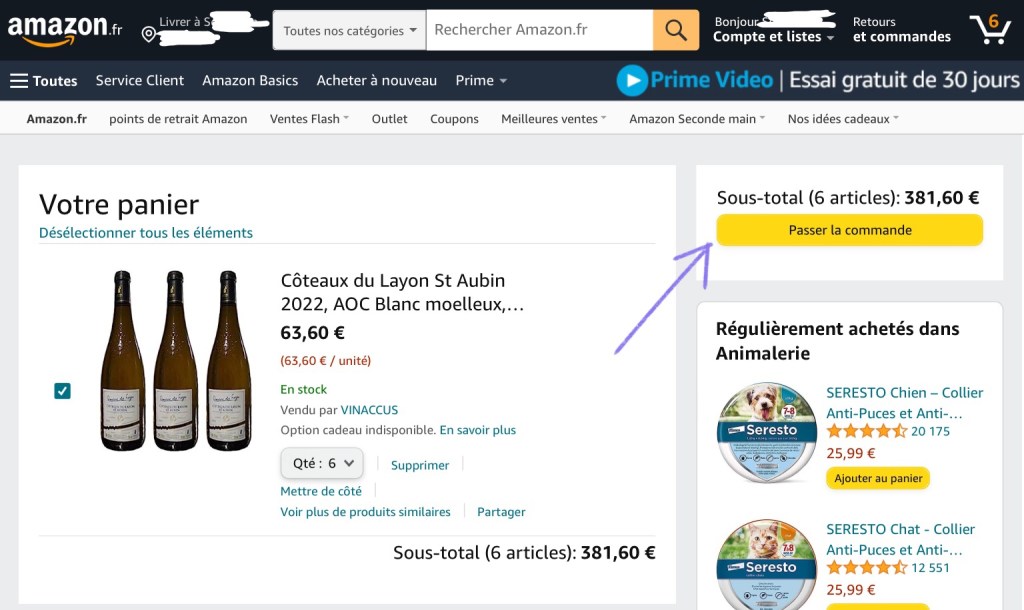Open the Toutes hamburger menu
The image size is (1024, 610).
[x=44, y=80]
